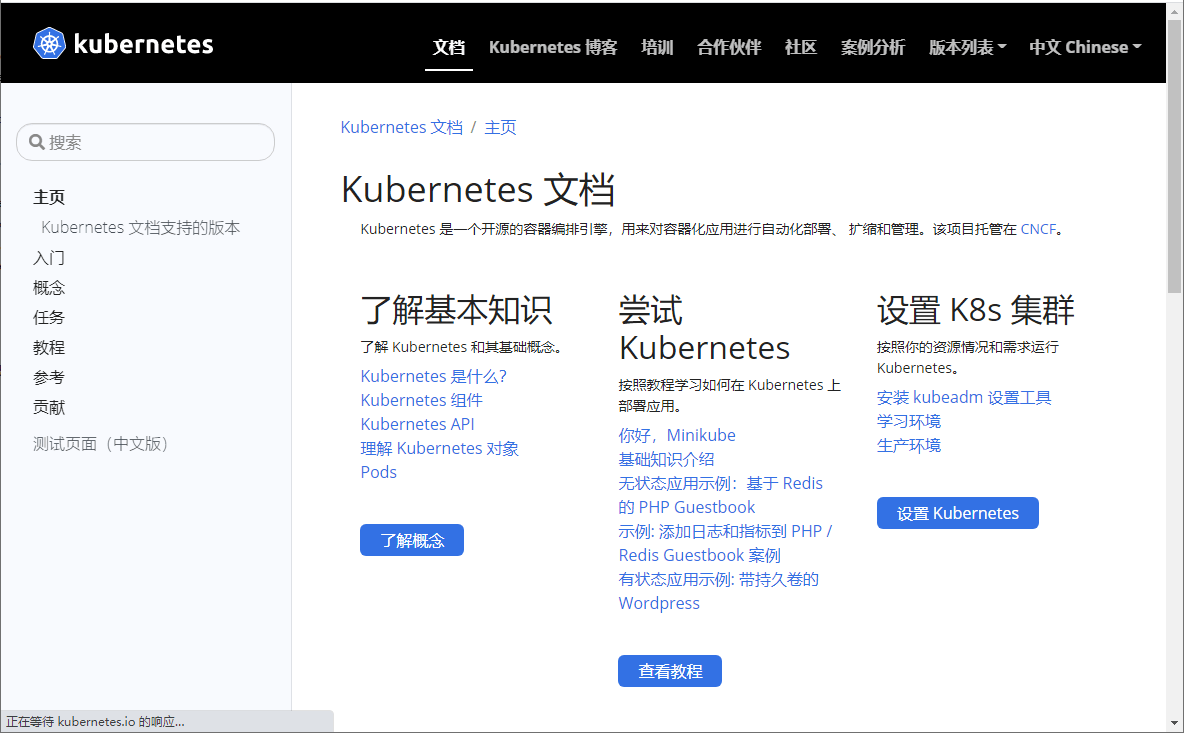This screenshot has height=733, width=1184.
Task: Go to 培训 in the top navigation
Action: [x=657, y=48]
